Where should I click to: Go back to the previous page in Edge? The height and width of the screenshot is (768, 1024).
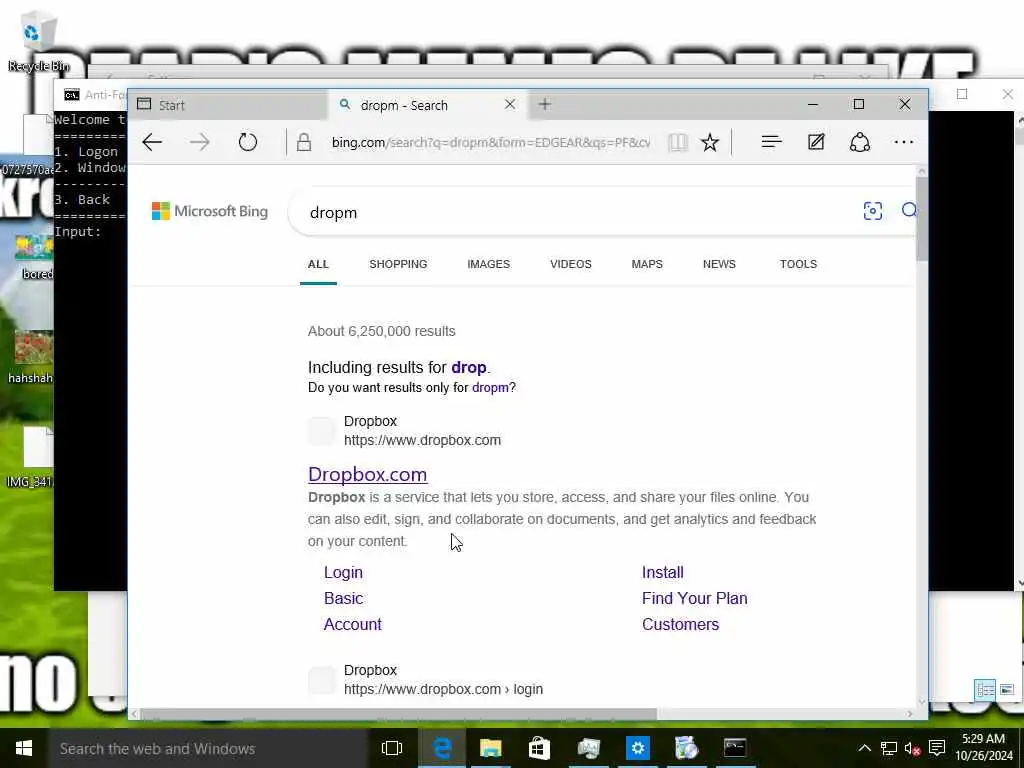coord(152,142)
